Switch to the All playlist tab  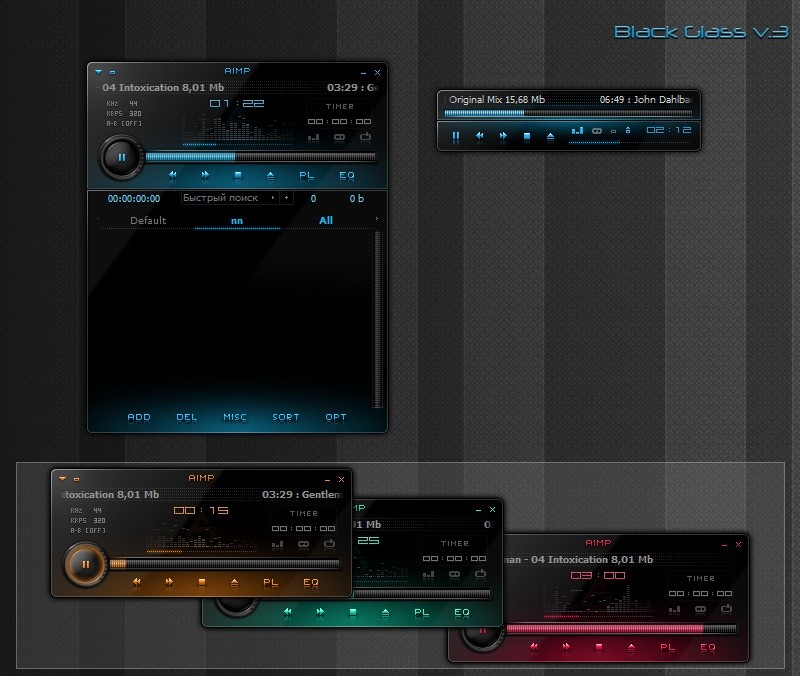[326, 220]
